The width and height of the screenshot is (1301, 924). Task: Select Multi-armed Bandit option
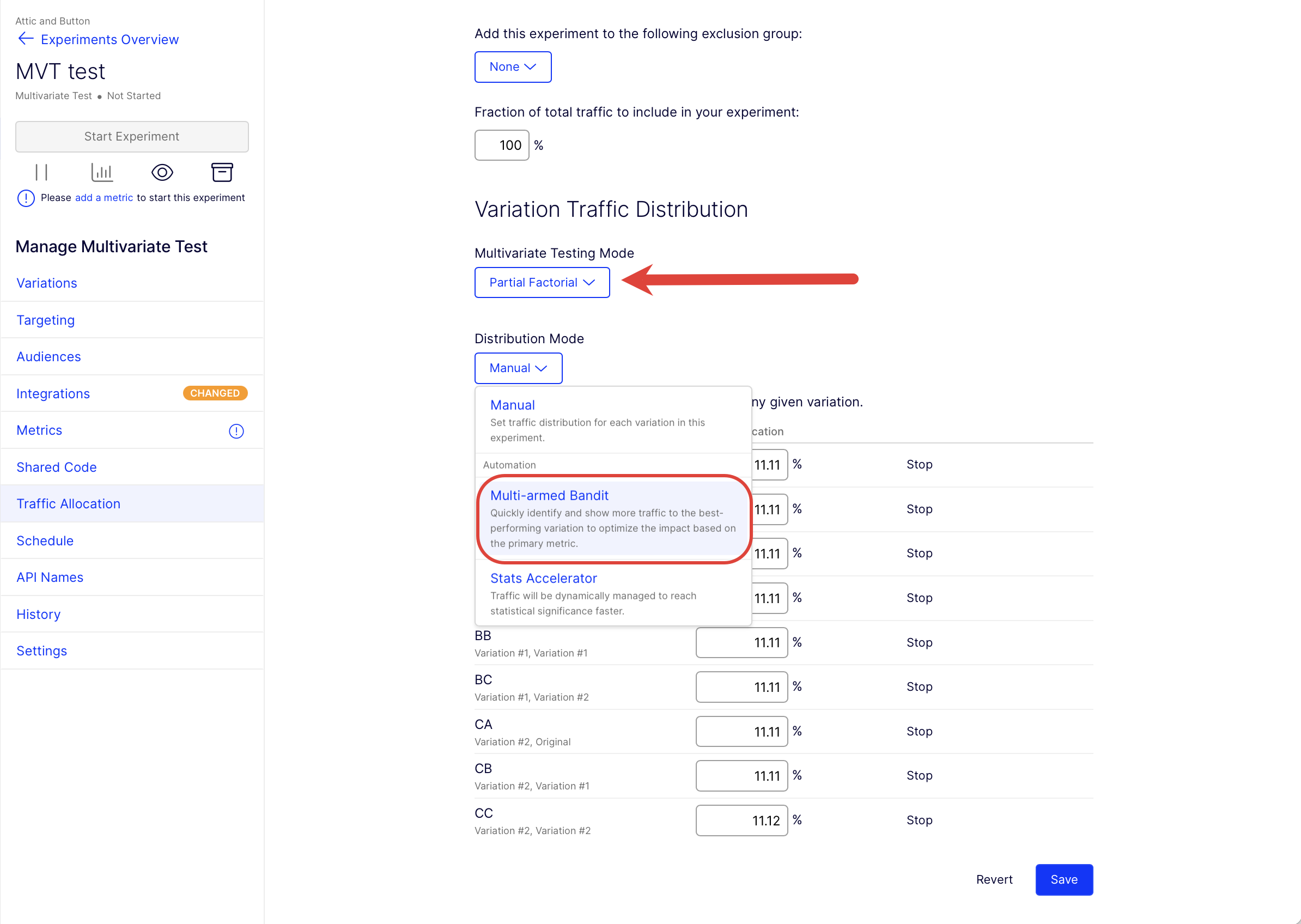(x=613, y=518)
